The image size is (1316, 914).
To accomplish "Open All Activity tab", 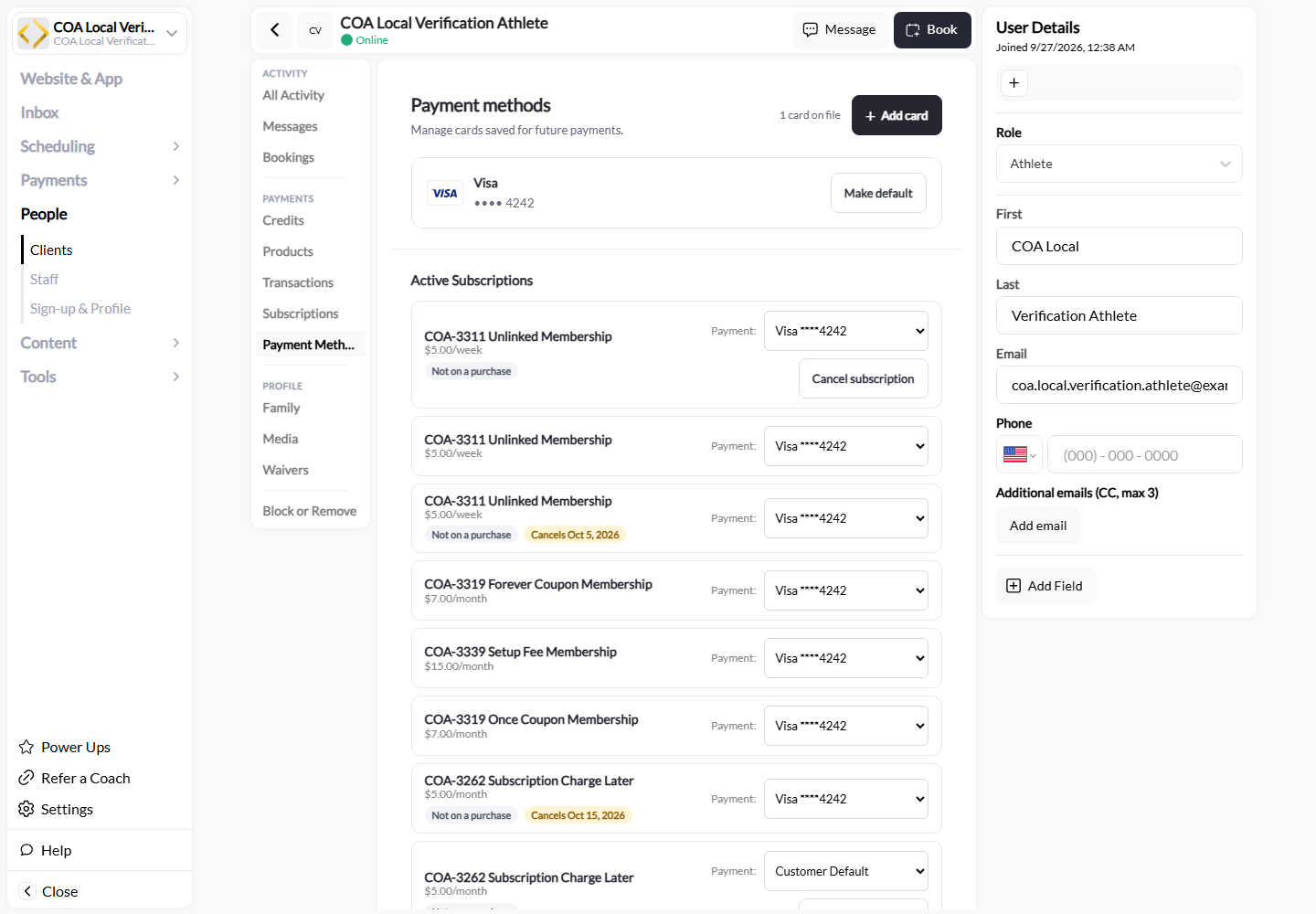I will coord(293,95).
